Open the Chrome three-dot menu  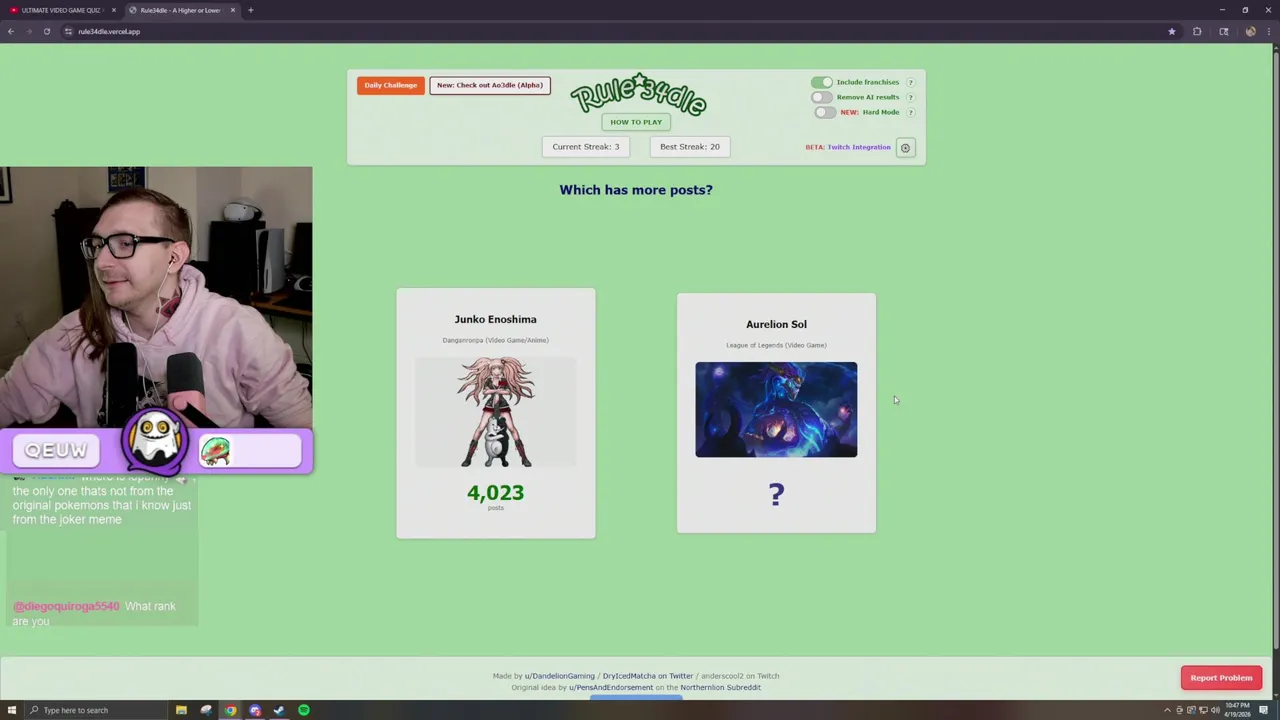(x=1268, y=31)
